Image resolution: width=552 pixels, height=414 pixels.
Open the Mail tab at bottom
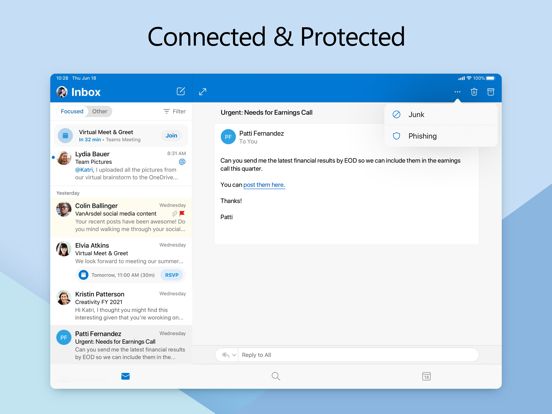125,376
